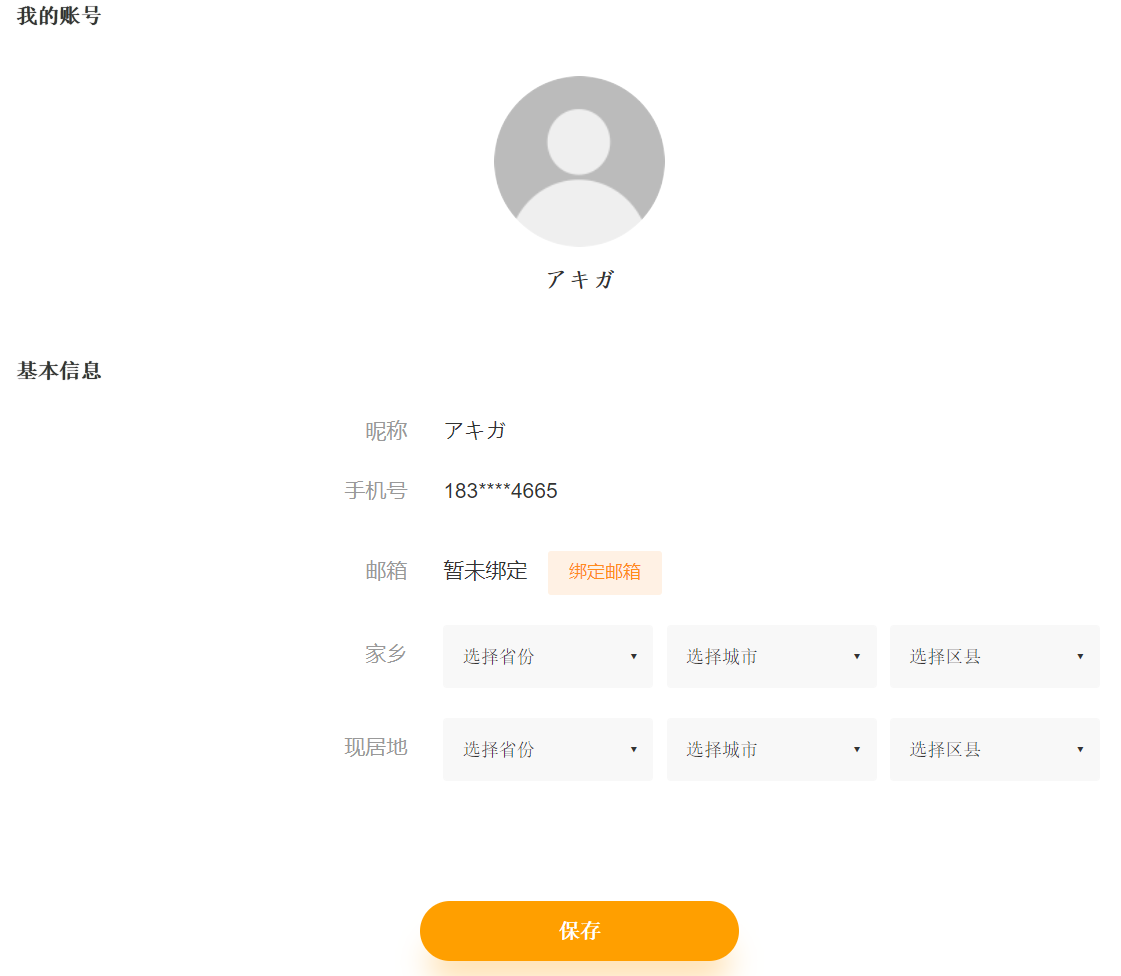This screenshot has height=976, width=1121.
Task: Open the 家乡 province dropdown
Action: coord(548,657)
